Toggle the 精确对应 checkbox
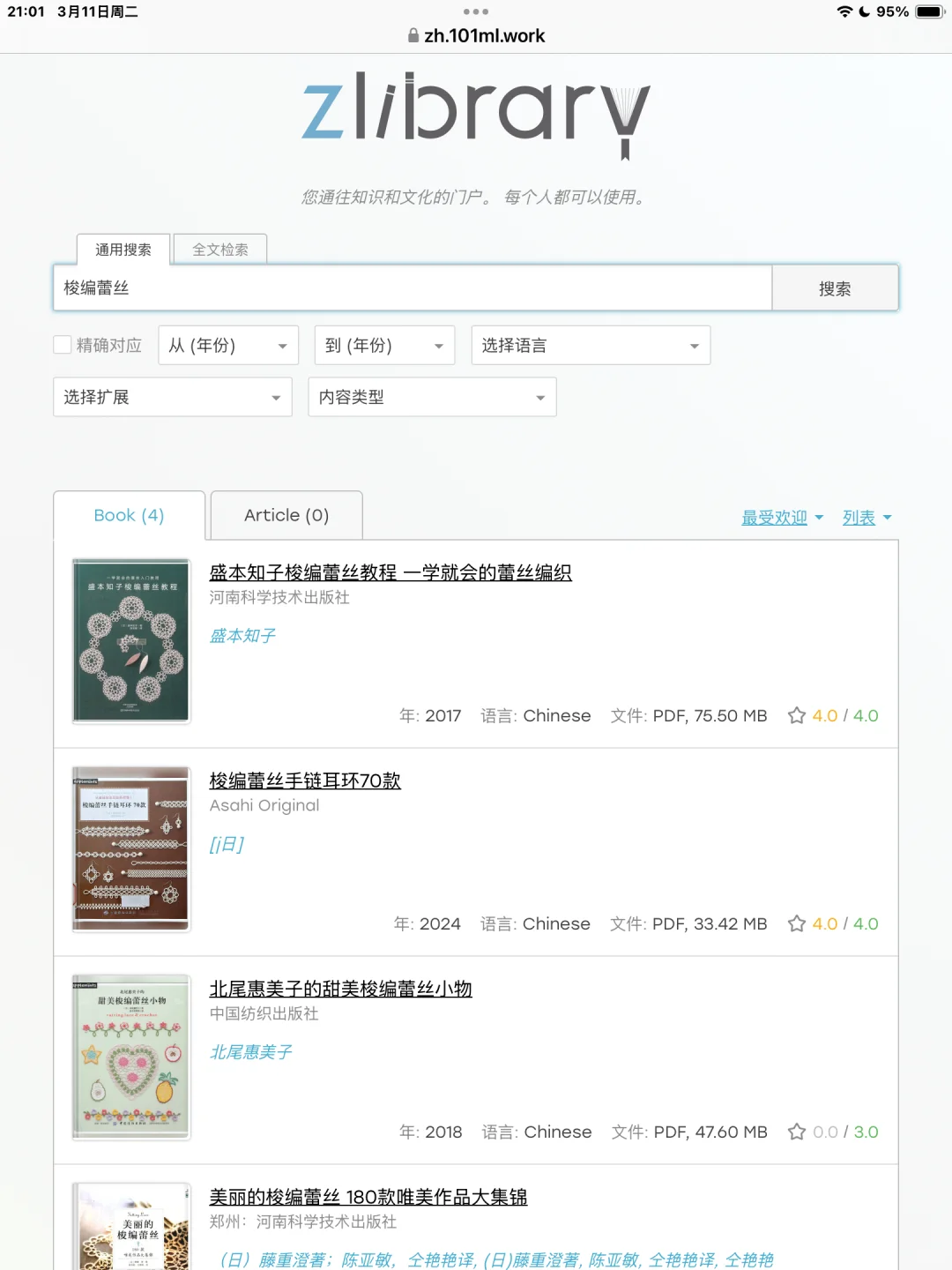952x1270 pixels. point(63,345)
